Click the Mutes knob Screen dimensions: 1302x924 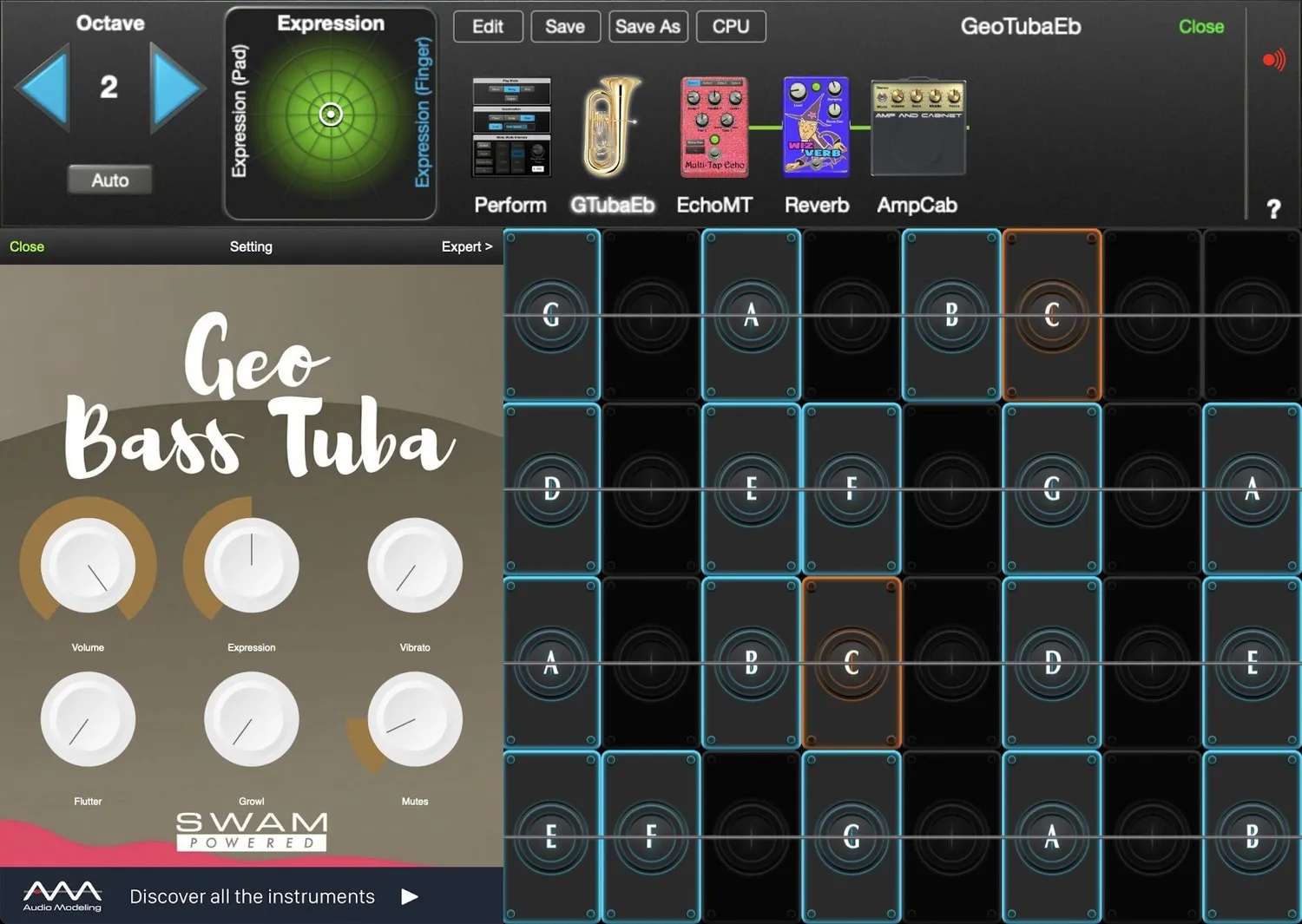pos(415,719)
